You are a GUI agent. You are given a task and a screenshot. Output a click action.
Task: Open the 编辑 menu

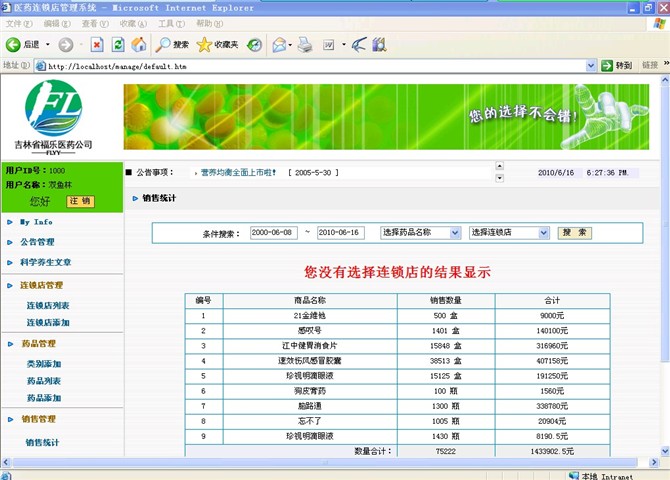[57, 24]
